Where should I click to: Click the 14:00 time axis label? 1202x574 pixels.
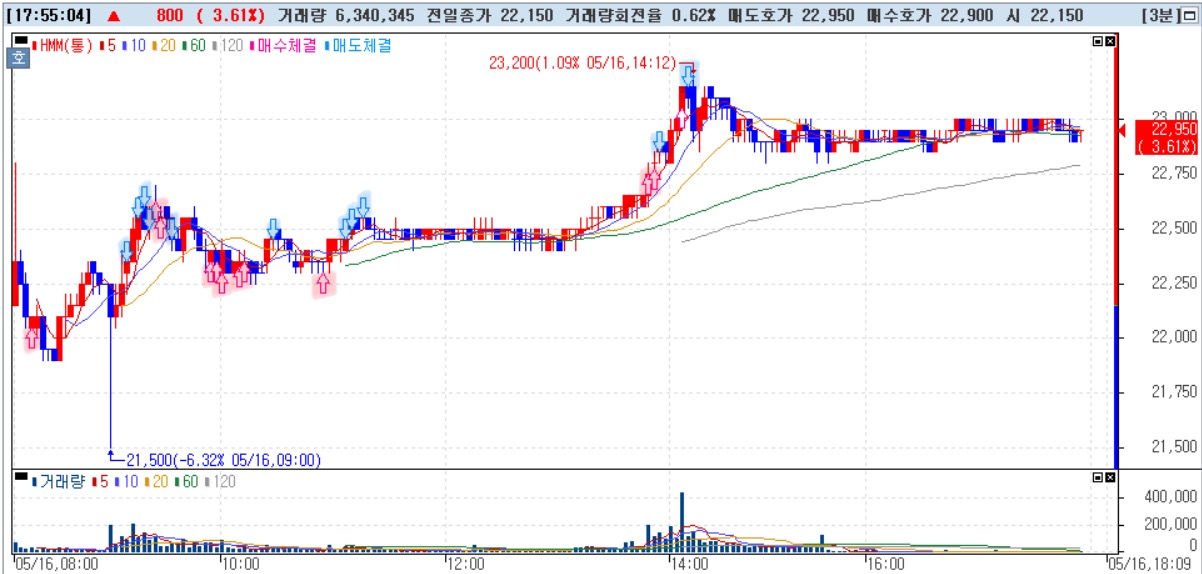tap(690, 564)
